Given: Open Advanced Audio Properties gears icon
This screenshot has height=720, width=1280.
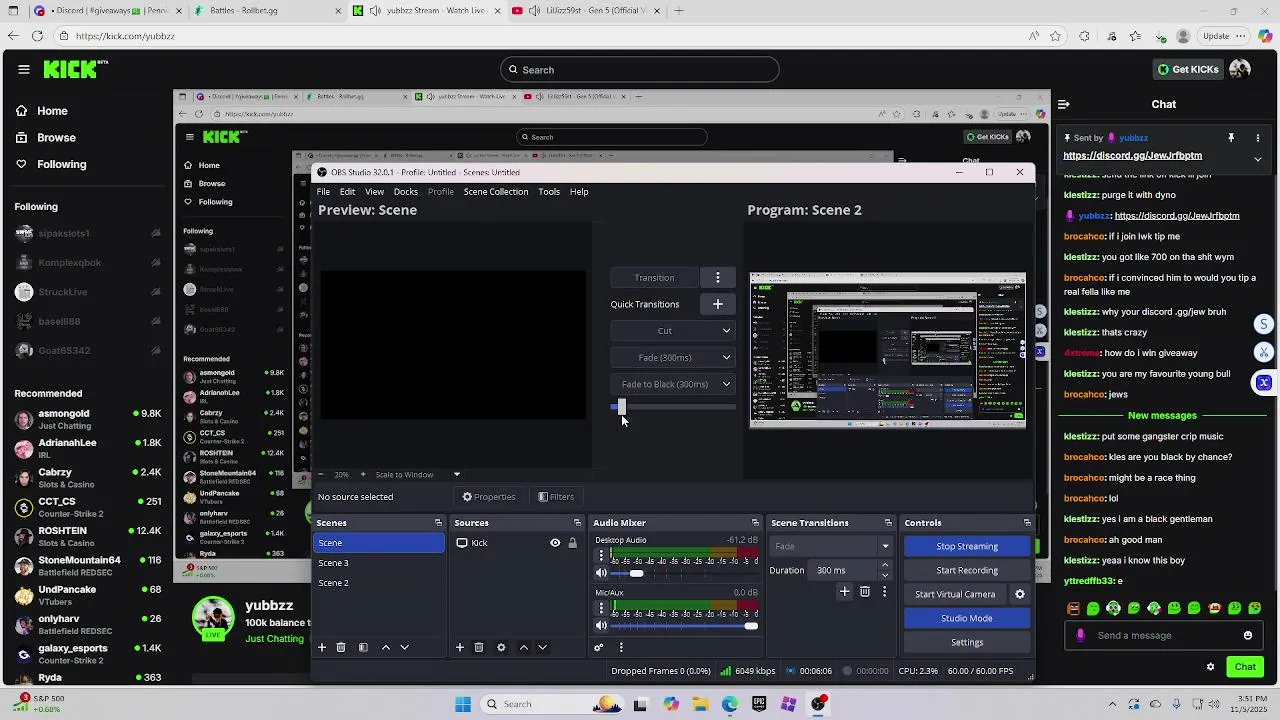Looking at the screenshot, I should [599, 648].
